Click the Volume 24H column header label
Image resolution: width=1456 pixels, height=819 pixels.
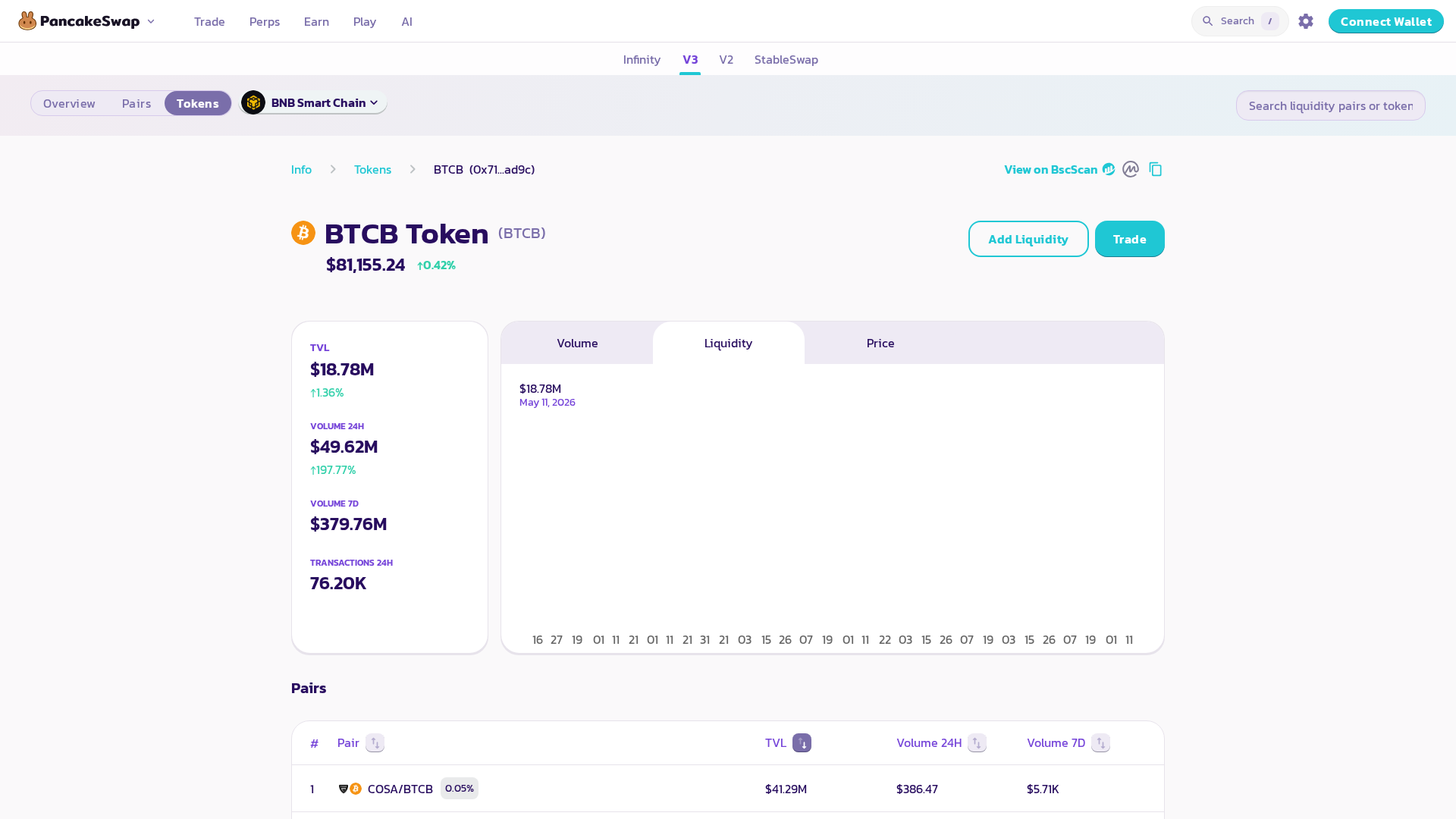click(929, 743)
